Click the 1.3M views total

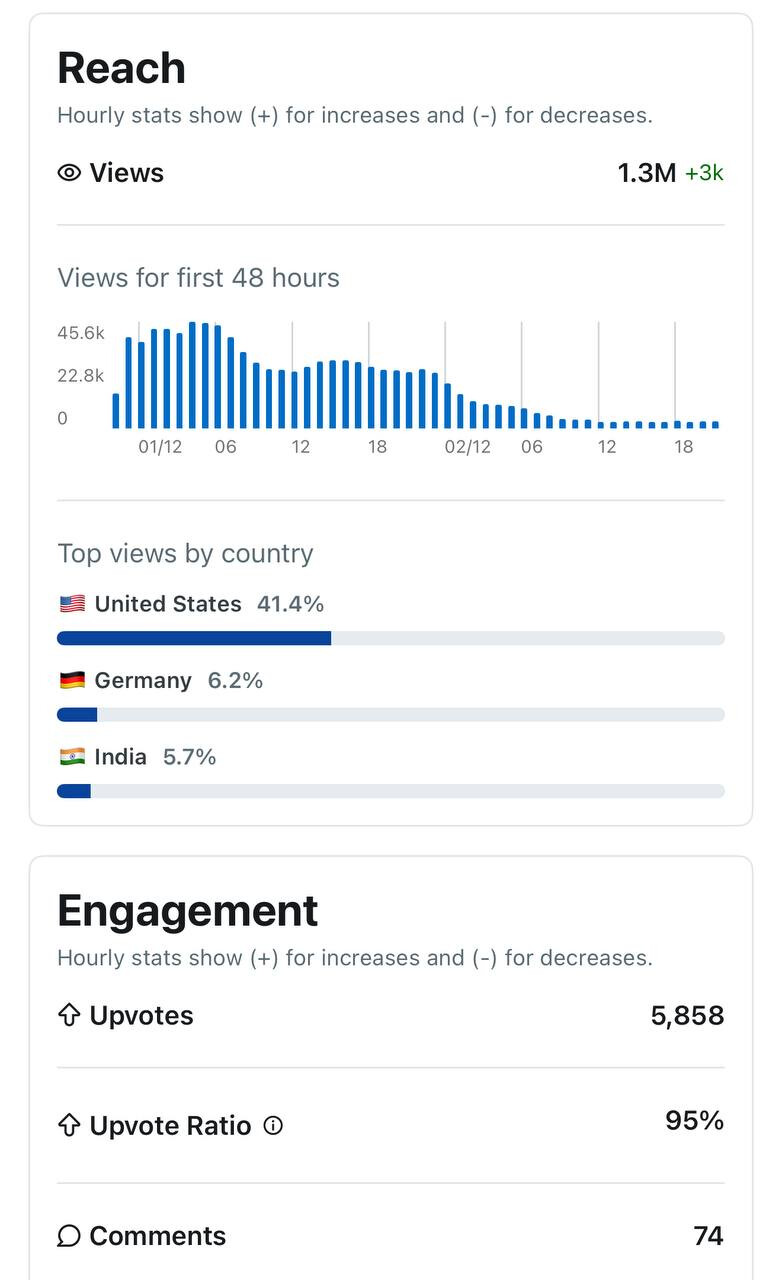[x=647, y=173]
